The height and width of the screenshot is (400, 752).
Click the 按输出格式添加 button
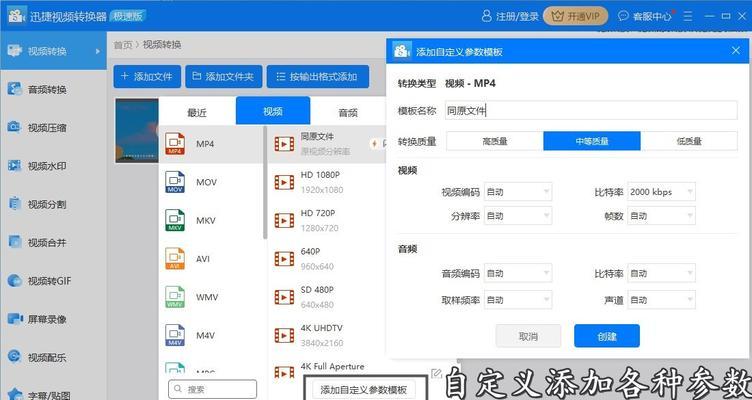[x=318, y=77]
